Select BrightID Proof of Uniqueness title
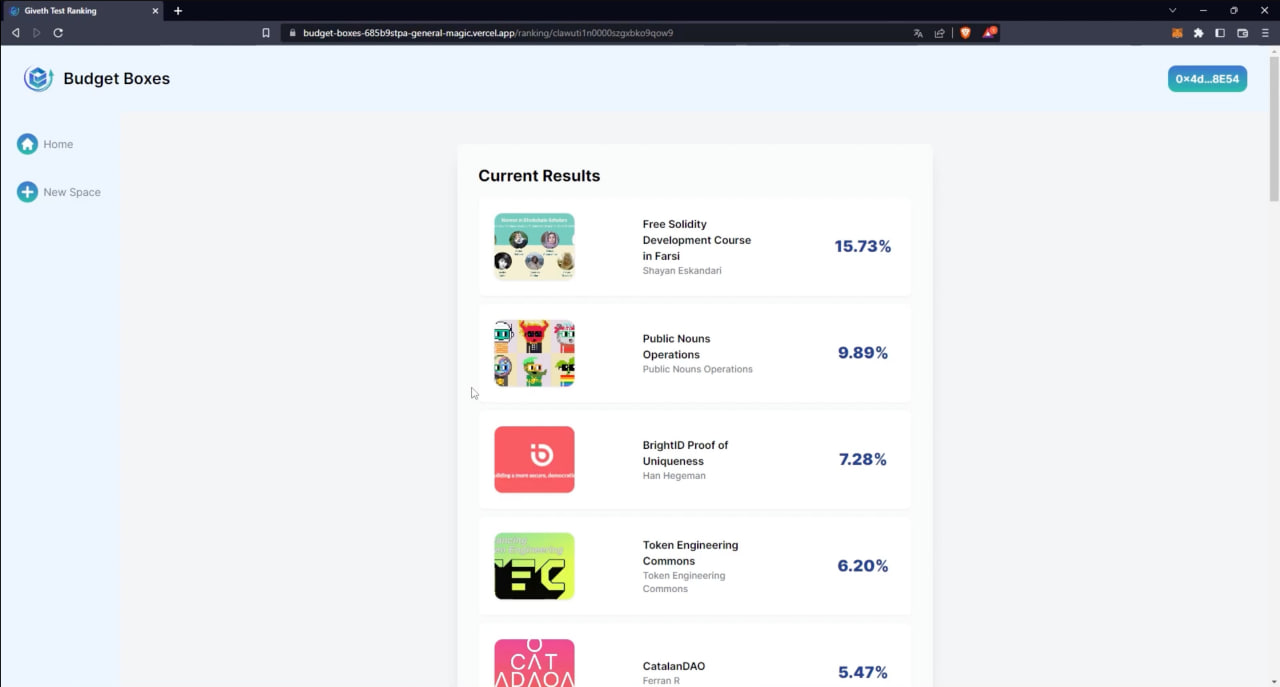 pos(685,453)
